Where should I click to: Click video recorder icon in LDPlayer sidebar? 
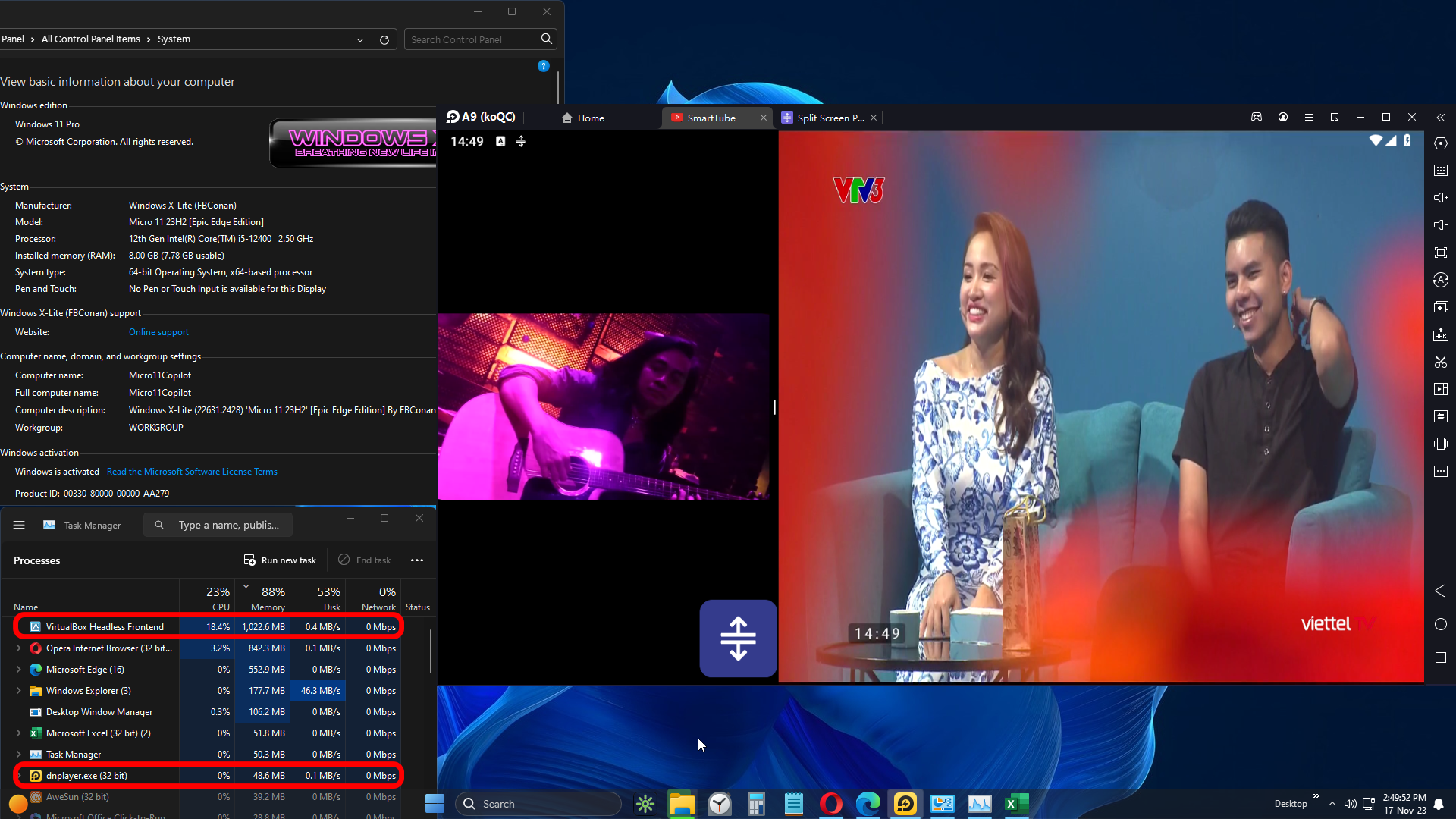[x=1441, y=389]
